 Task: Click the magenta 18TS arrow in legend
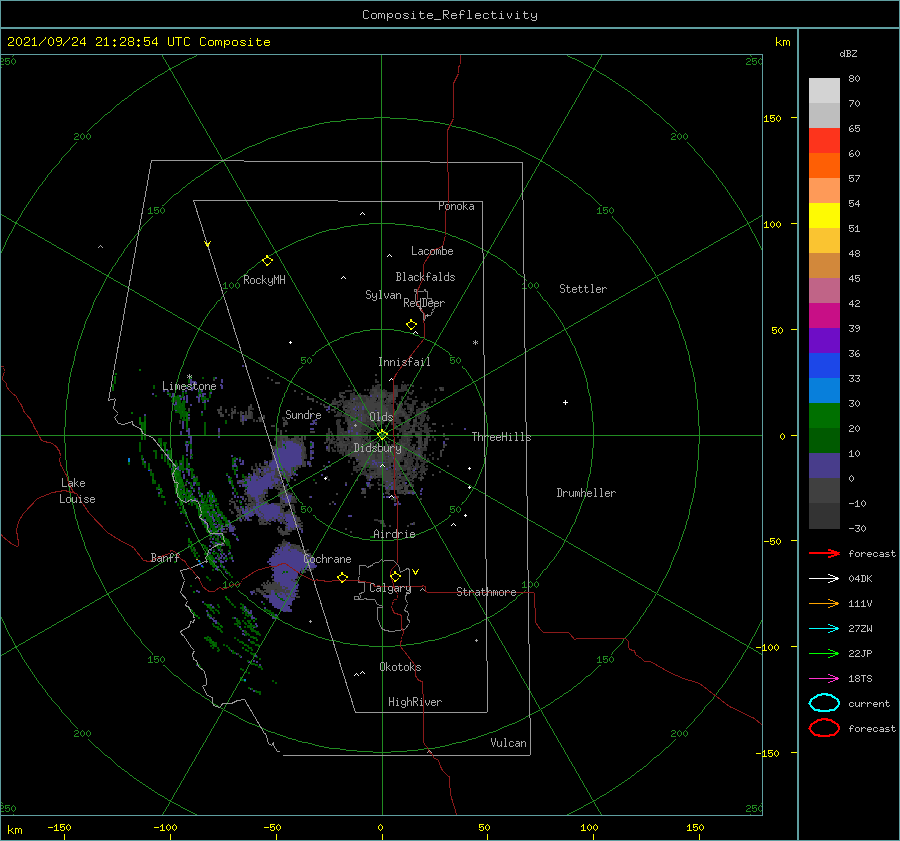(824, 679)
